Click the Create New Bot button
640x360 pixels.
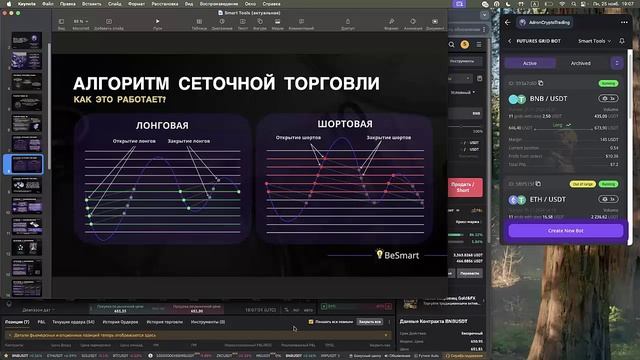[566, 231]
